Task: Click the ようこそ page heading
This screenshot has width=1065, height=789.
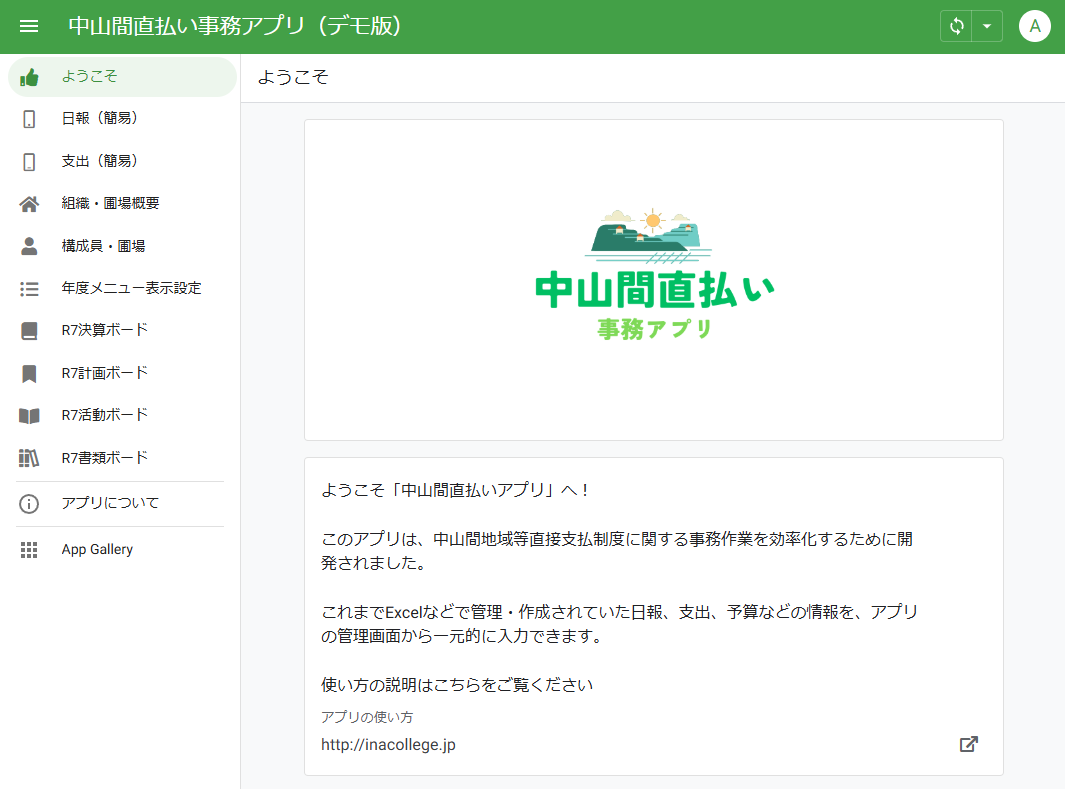Action: tap(293, 77)
